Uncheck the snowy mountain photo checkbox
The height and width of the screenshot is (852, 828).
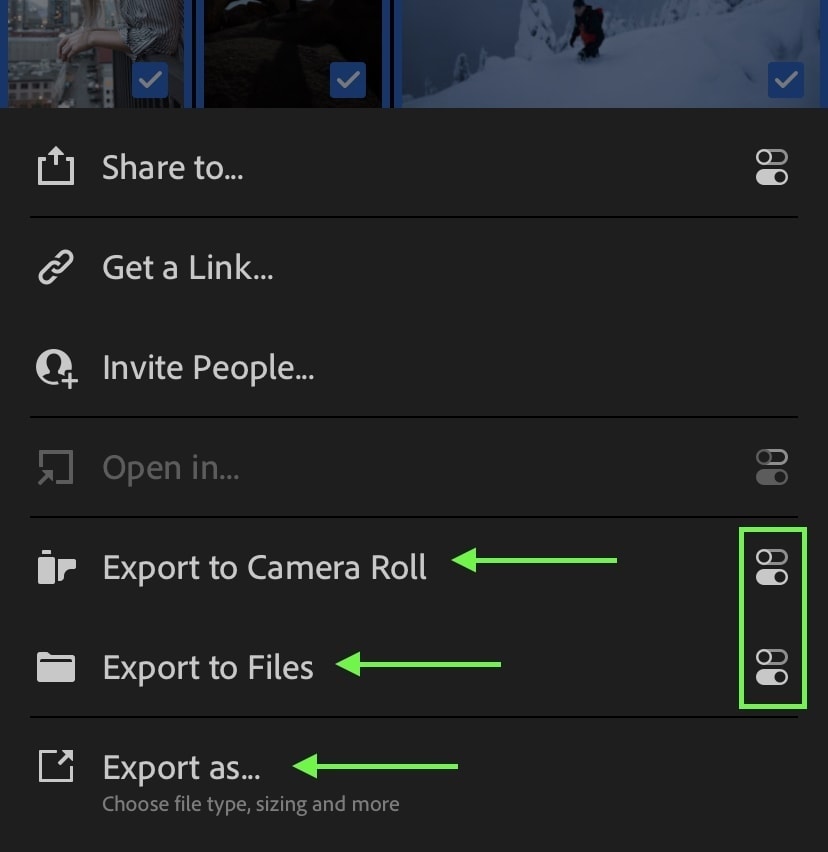pyautogui.click(x=786, y=80)
